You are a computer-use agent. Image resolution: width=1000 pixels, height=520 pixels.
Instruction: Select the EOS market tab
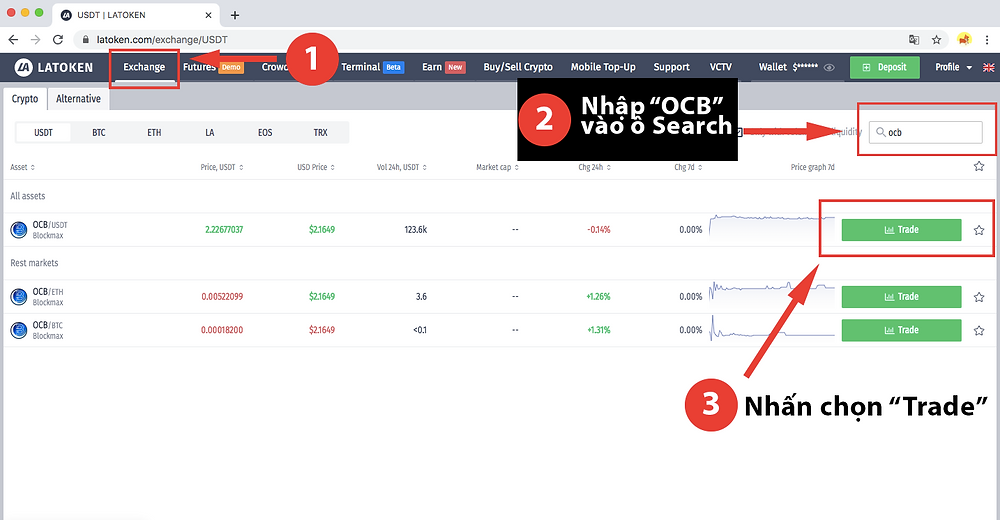[265, 133]
